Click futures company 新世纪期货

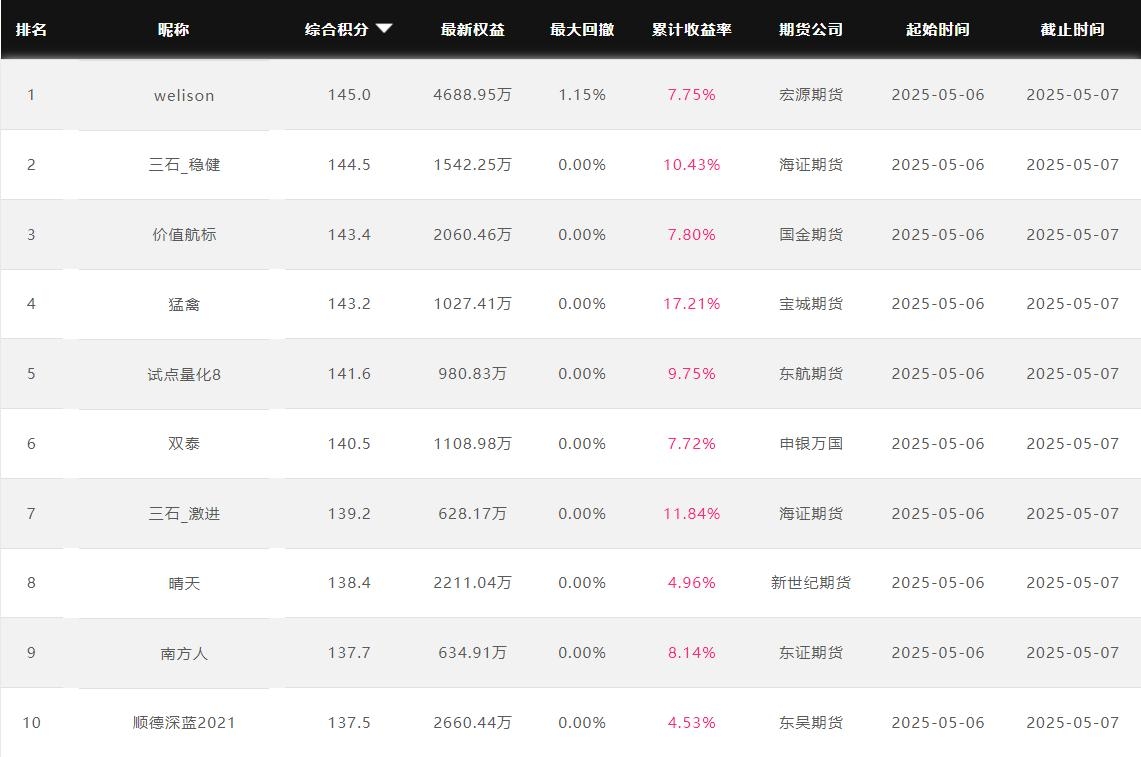pyautogui.click(x=811, y=582)
